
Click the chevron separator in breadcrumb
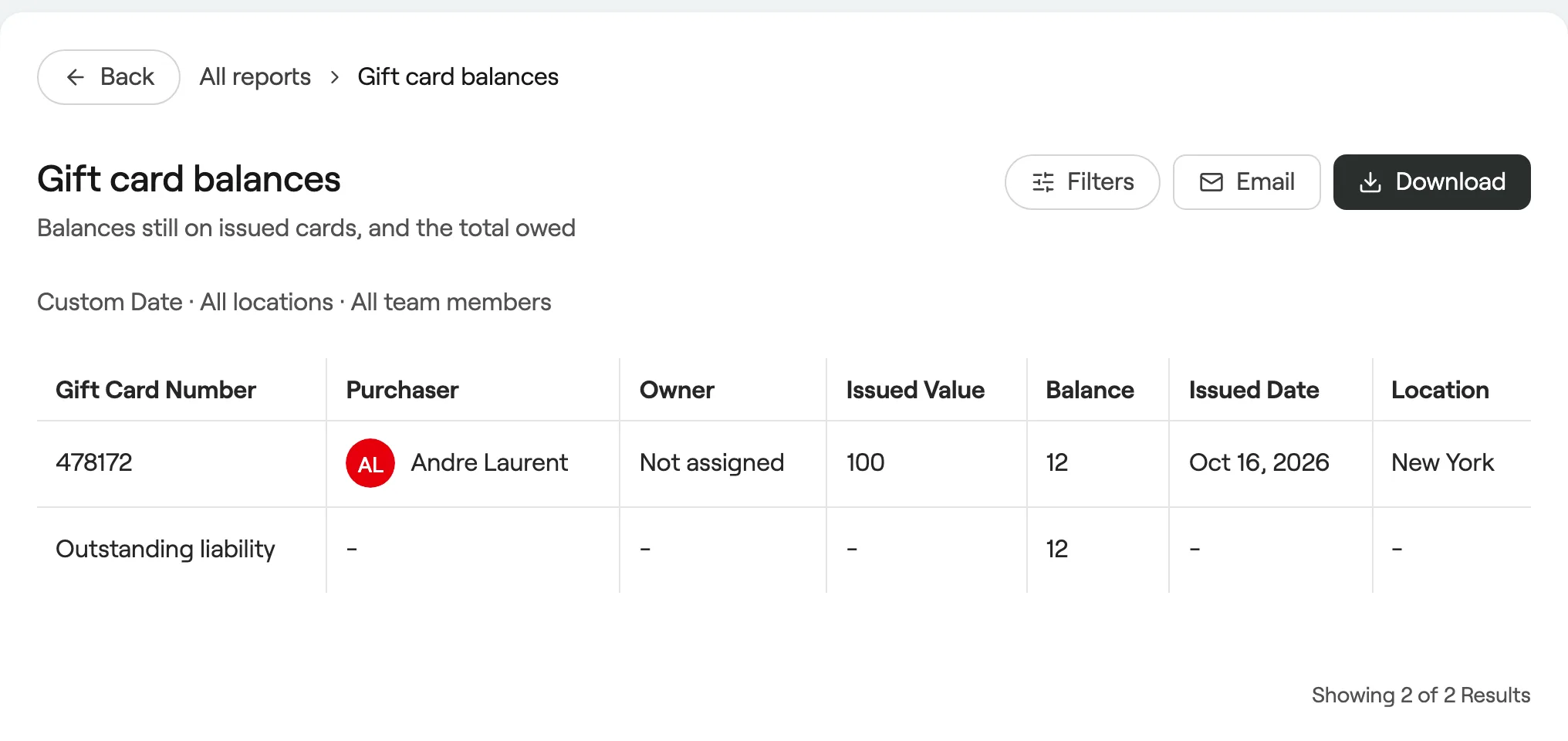tap(335, 77)
